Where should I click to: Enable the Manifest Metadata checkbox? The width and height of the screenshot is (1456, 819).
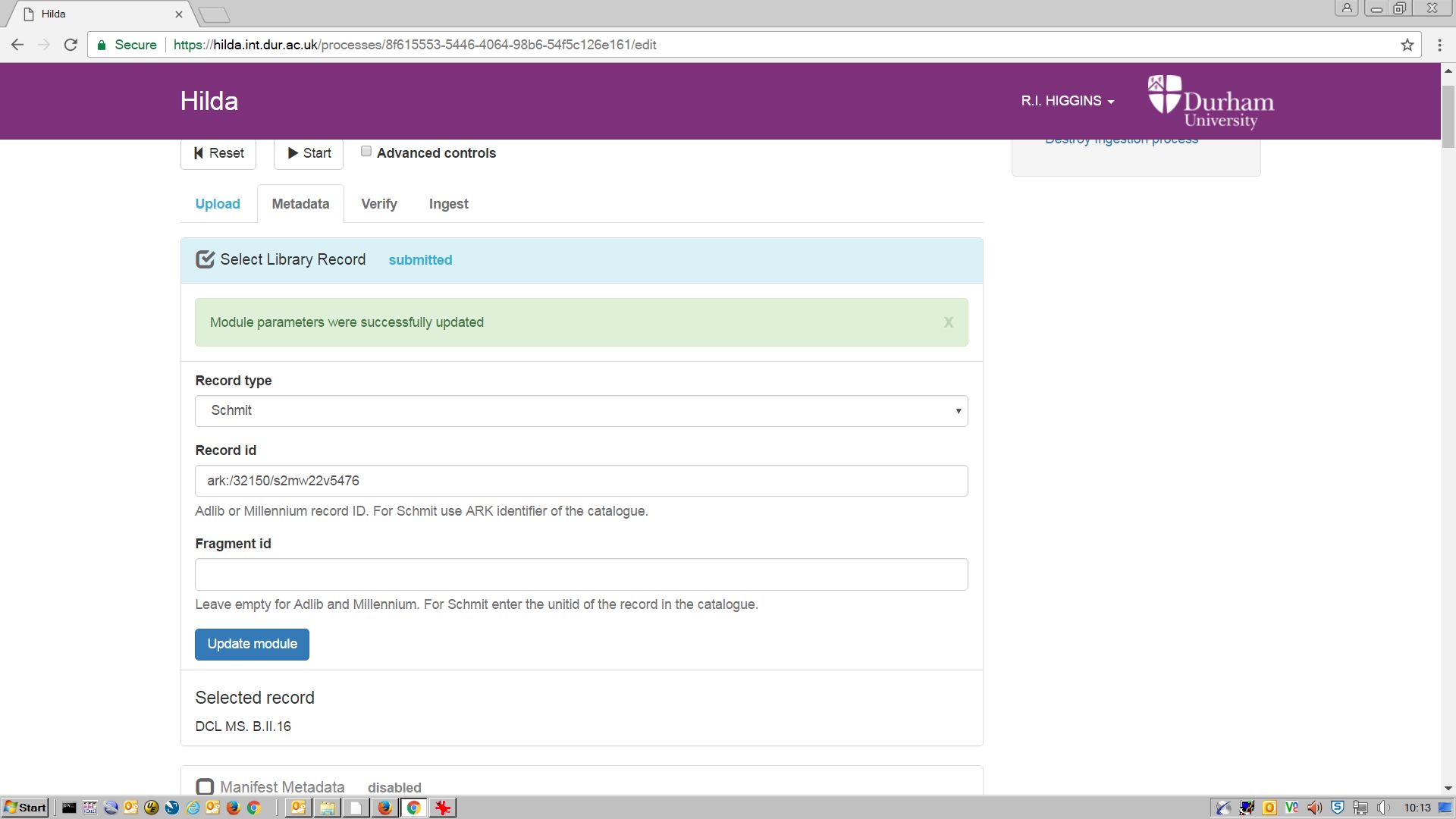click(x=205, y=786)
